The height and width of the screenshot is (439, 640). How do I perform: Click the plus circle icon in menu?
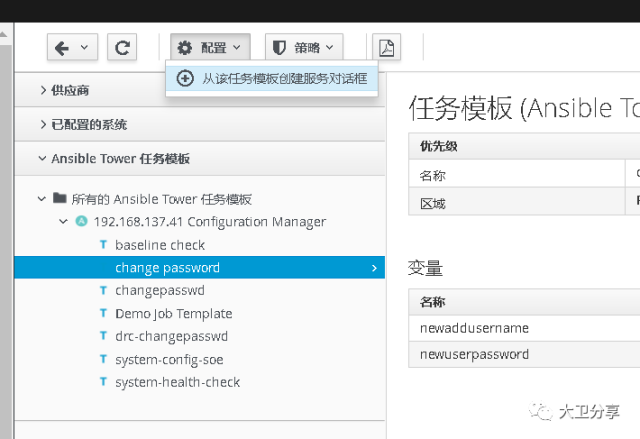pyautogui.click(x=185, y=78)
